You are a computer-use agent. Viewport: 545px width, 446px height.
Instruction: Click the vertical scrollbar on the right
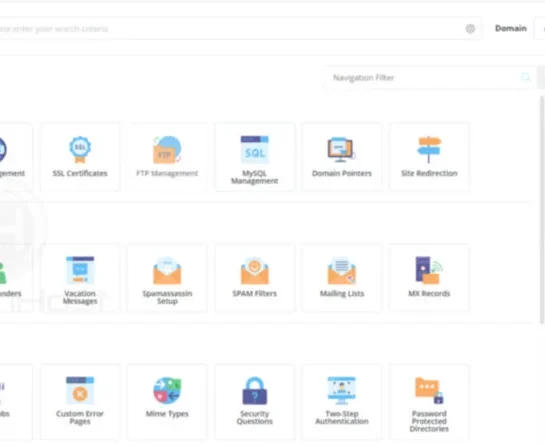tap(542, 210)
